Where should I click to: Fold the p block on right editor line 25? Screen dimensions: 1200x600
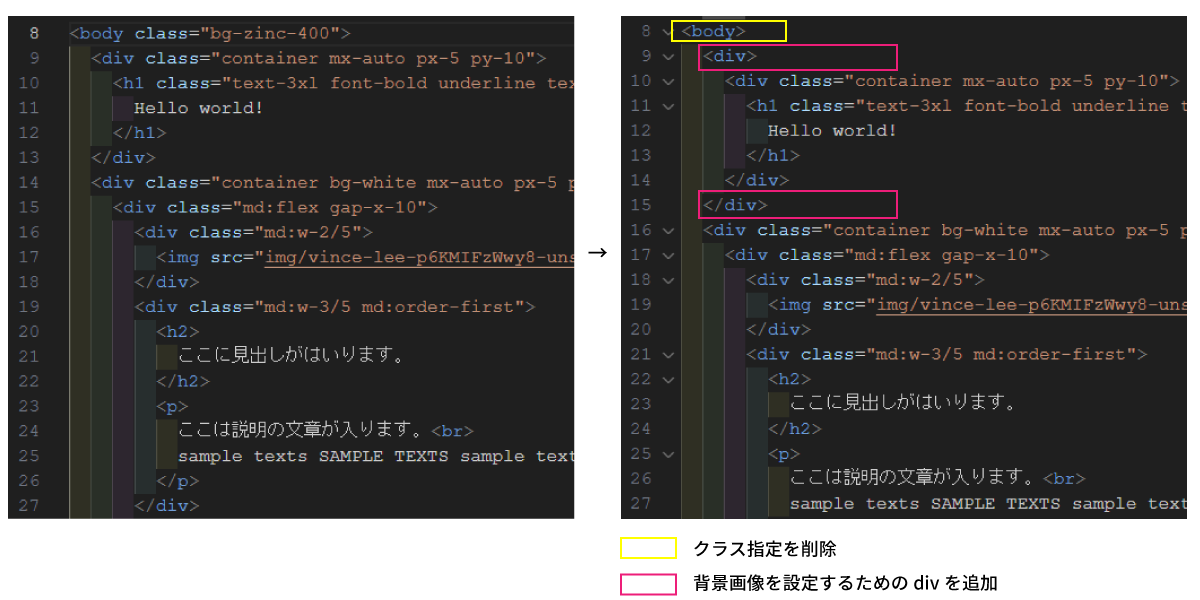(x=668, y=455)
